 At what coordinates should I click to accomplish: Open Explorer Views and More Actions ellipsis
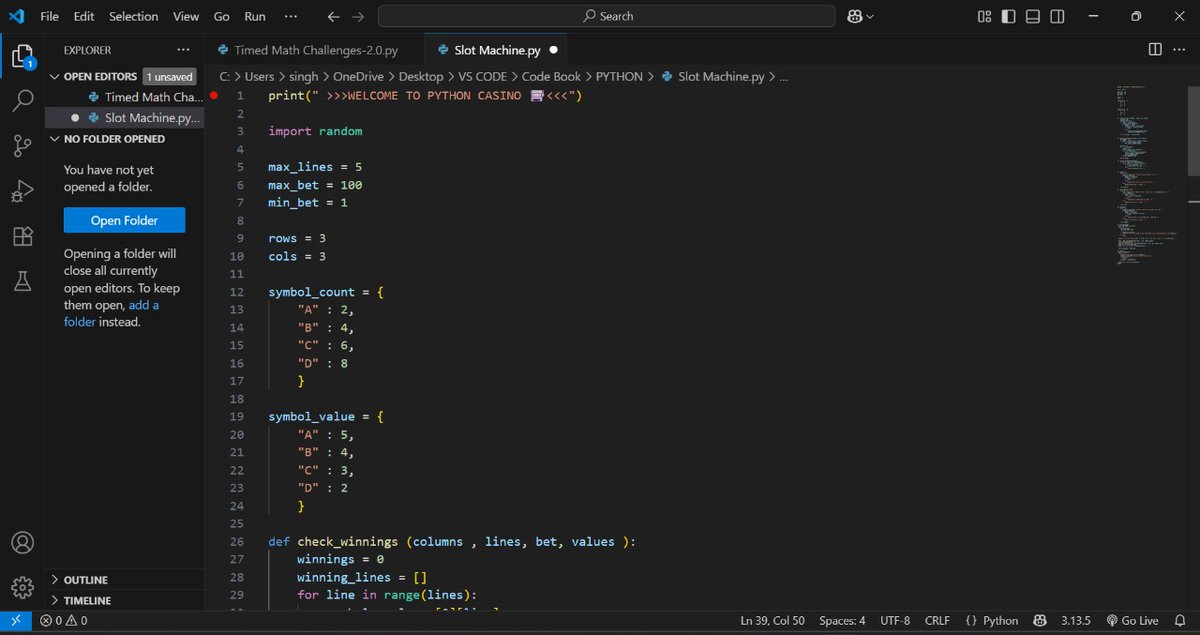183,49
